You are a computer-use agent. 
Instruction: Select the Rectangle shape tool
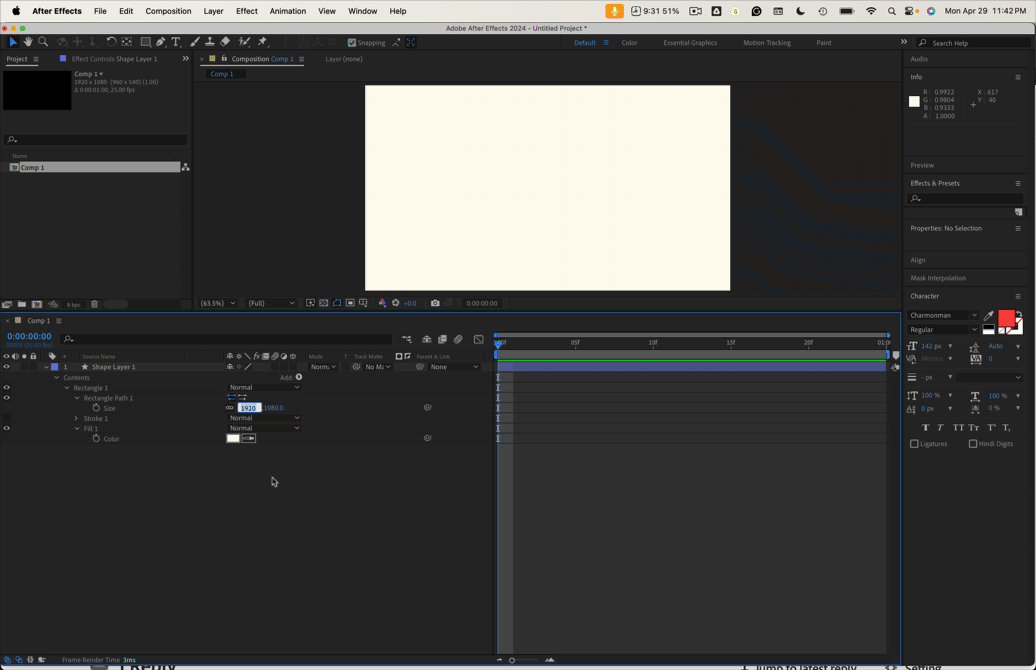pyautogui.click(x=145, y=42)
